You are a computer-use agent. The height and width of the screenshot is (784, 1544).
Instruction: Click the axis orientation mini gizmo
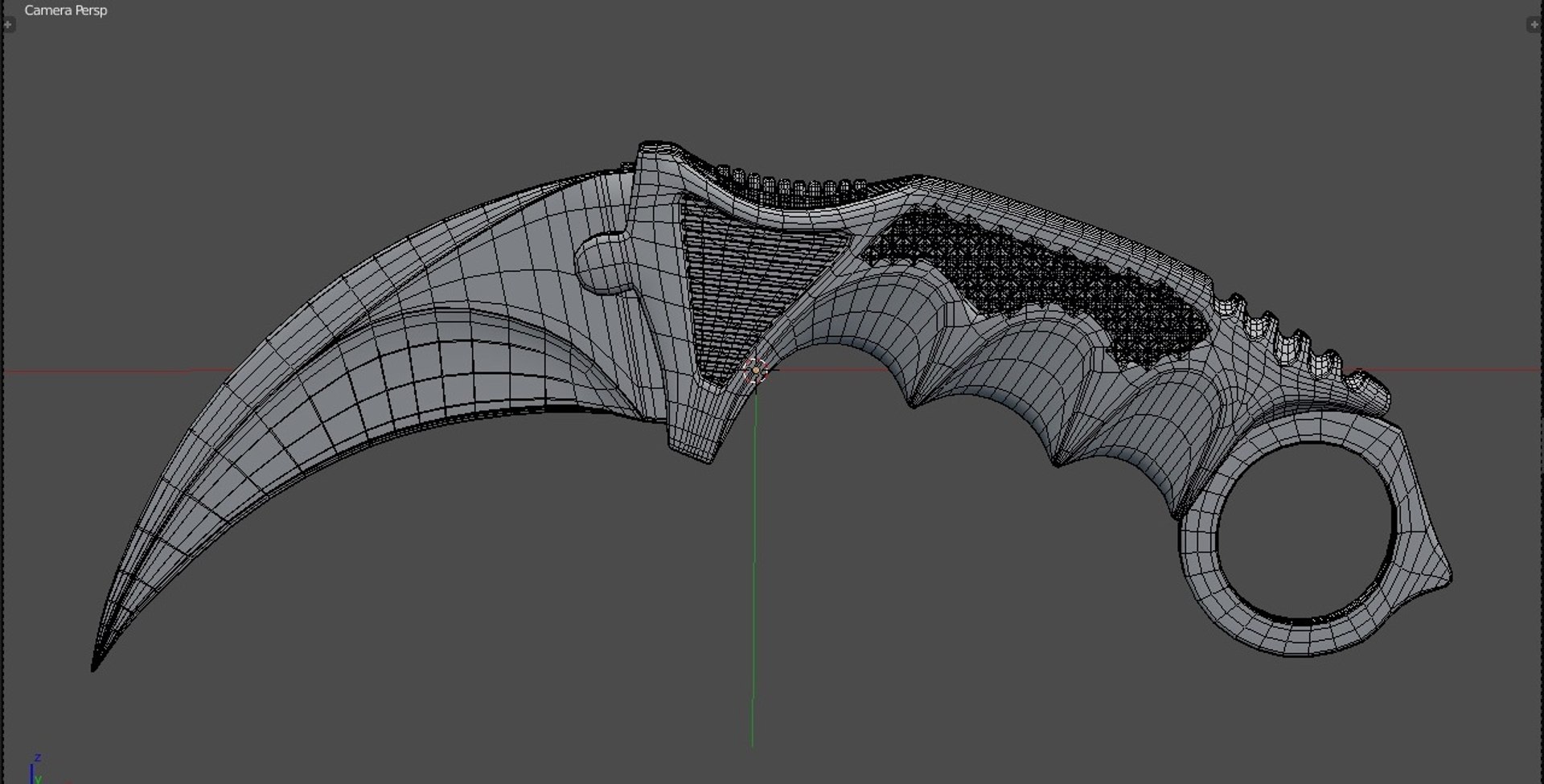[x=36, y=770]
